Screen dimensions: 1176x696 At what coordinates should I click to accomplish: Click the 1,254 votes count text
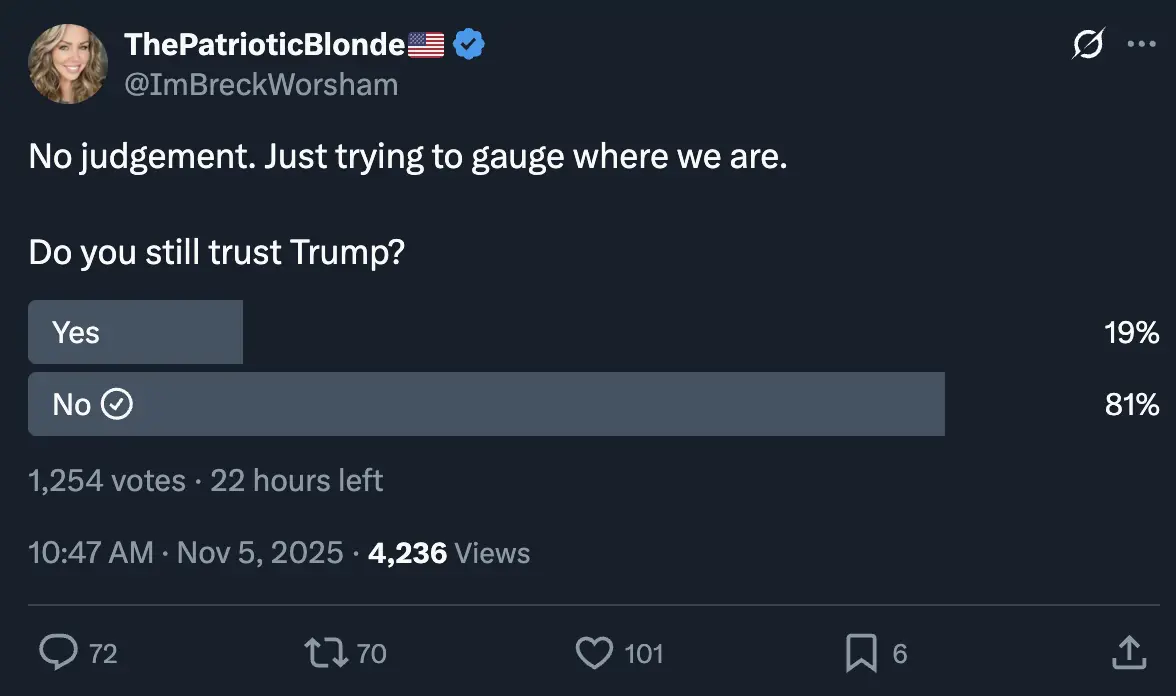[x=107, y=481]
